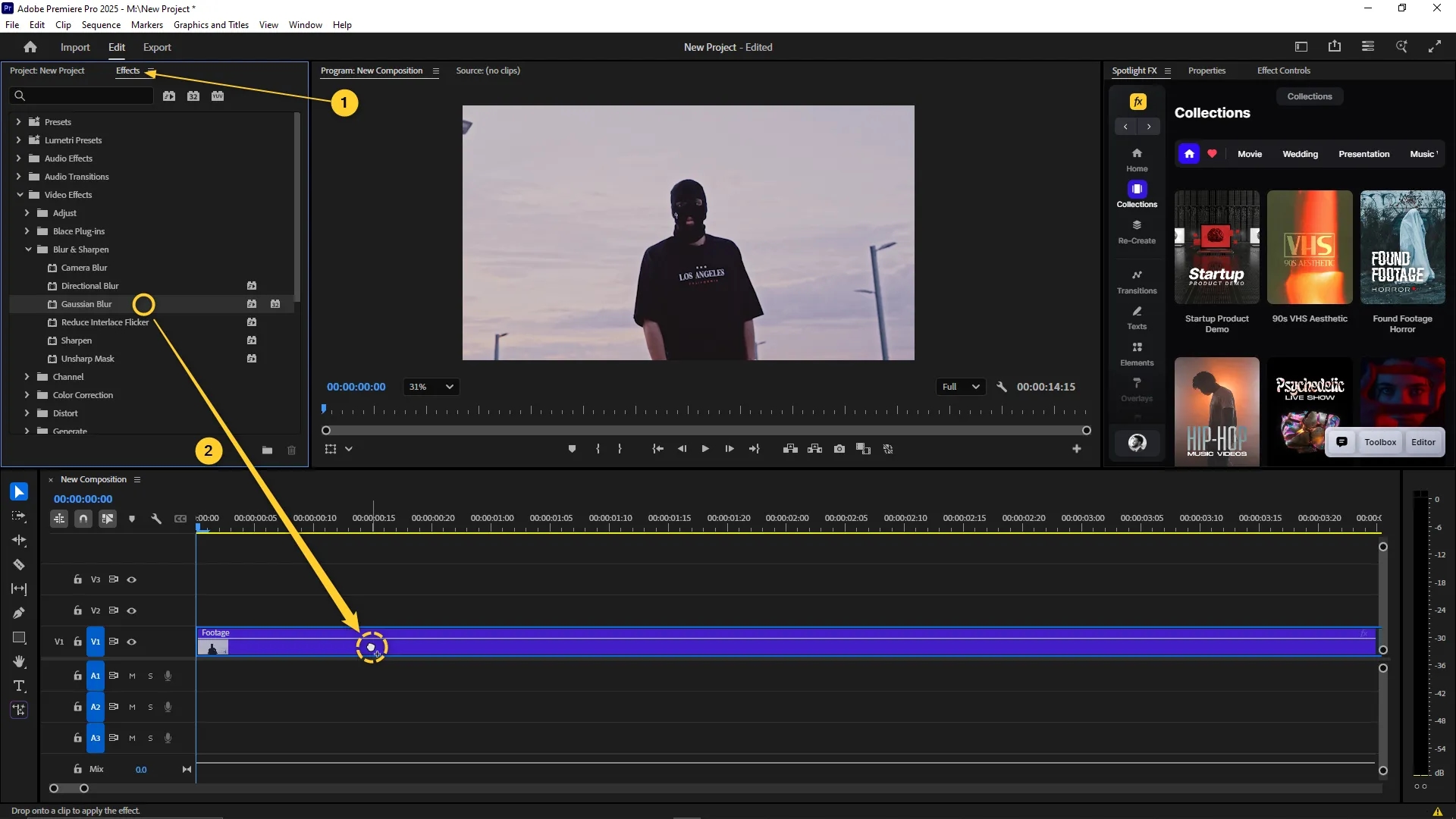
Task: Select the Rectangle tool
Action: coord(19,638)
